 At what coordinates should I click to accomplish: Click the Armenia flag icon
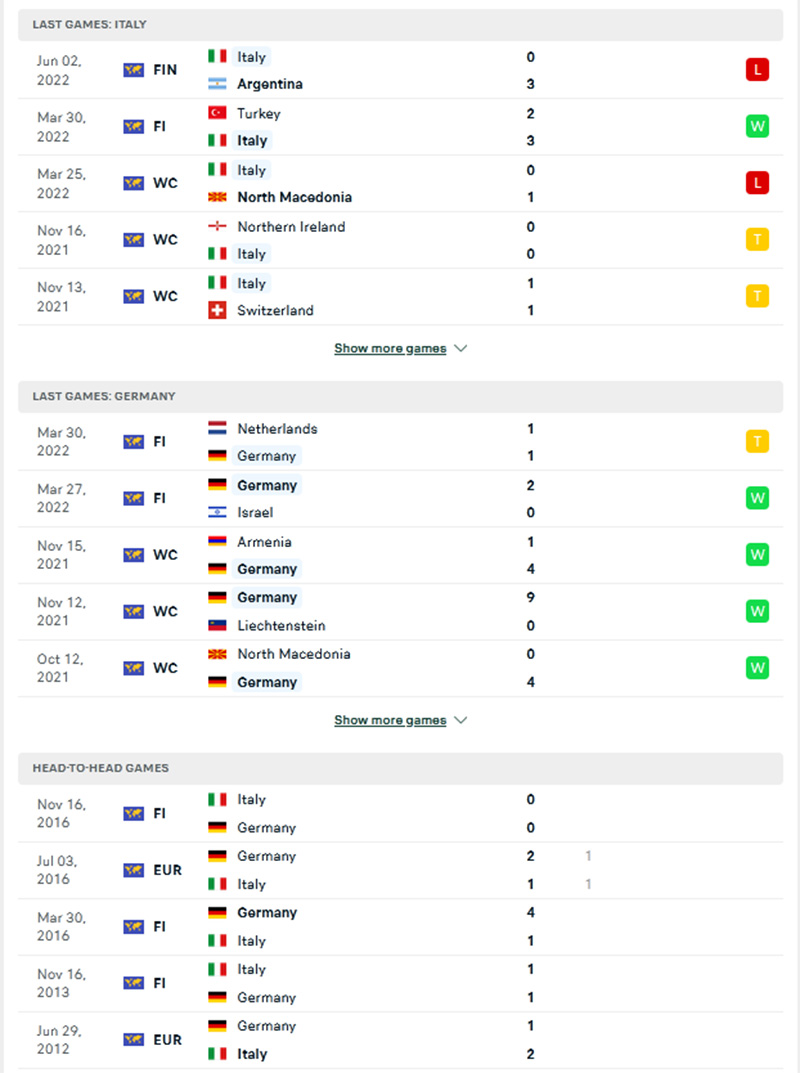coord(216,541)
